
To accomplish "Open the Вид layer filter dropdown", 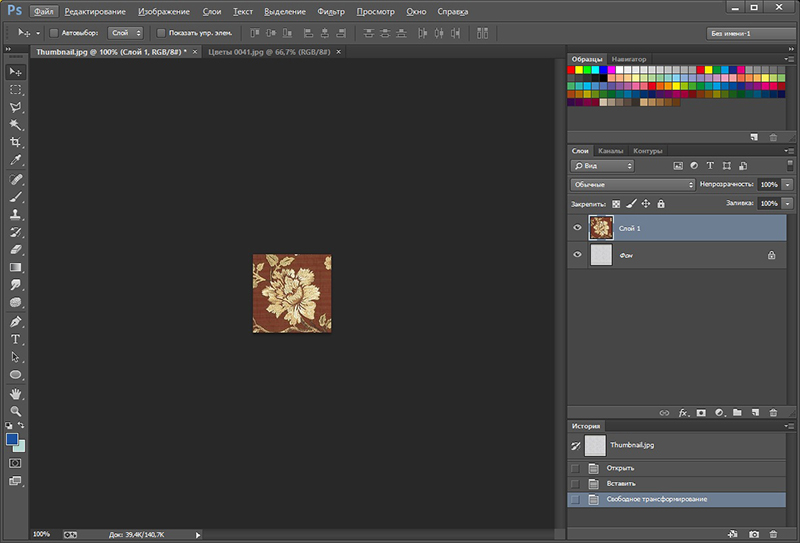I will (602, 165).
